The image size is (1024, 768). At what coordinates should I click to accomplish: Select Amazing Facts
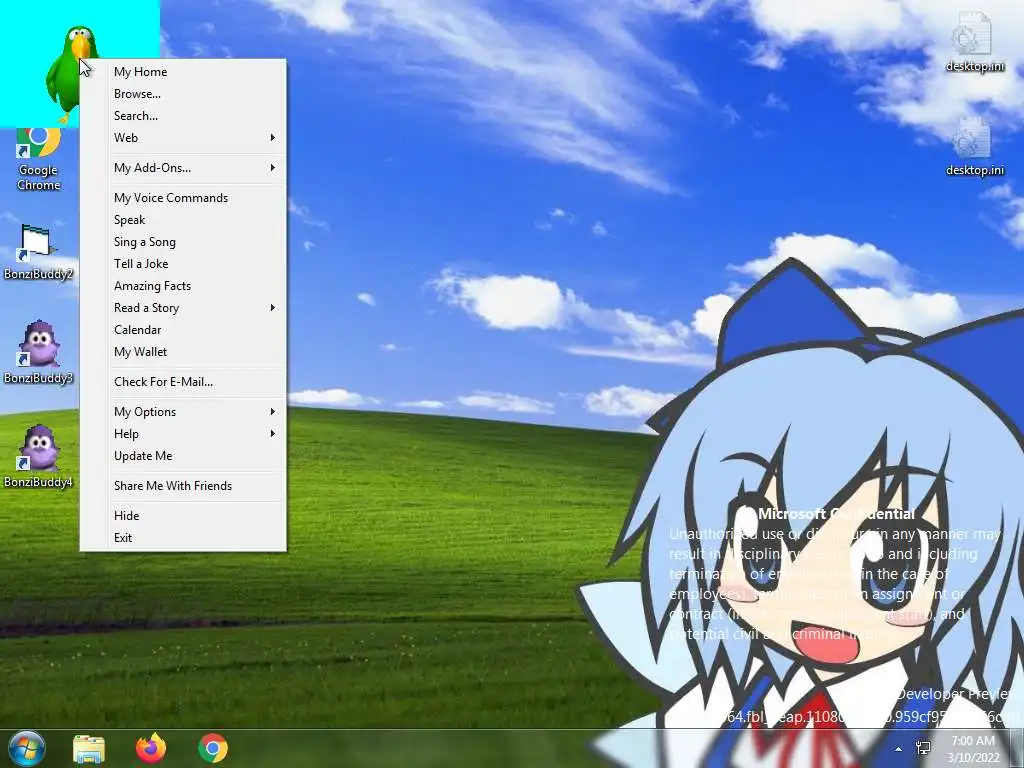coord(183,286)
